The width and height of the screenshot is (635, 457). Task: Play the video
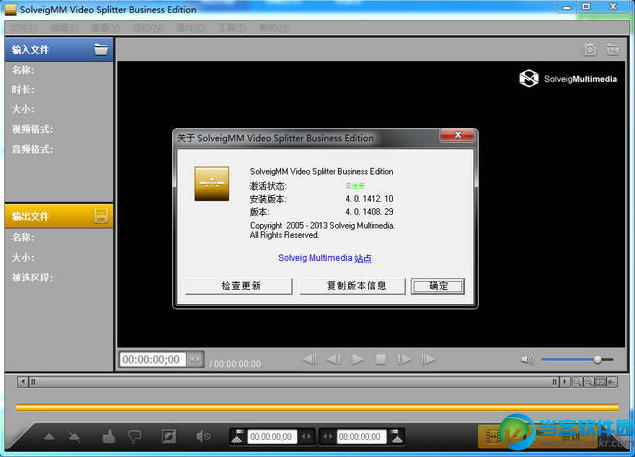click(357, 359)
